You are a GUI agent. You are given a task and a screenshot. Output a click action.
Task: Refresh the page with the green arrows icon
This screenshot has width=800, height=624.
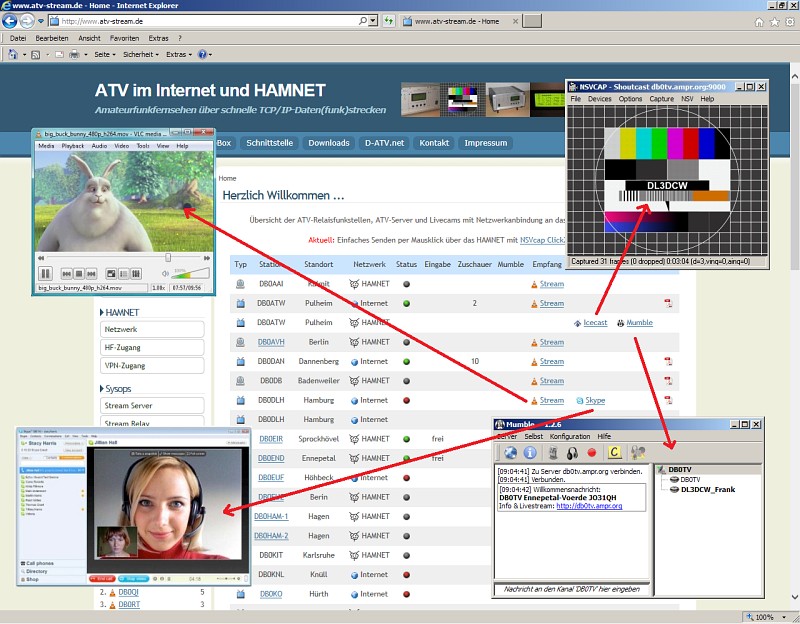(x=389, y=21)
